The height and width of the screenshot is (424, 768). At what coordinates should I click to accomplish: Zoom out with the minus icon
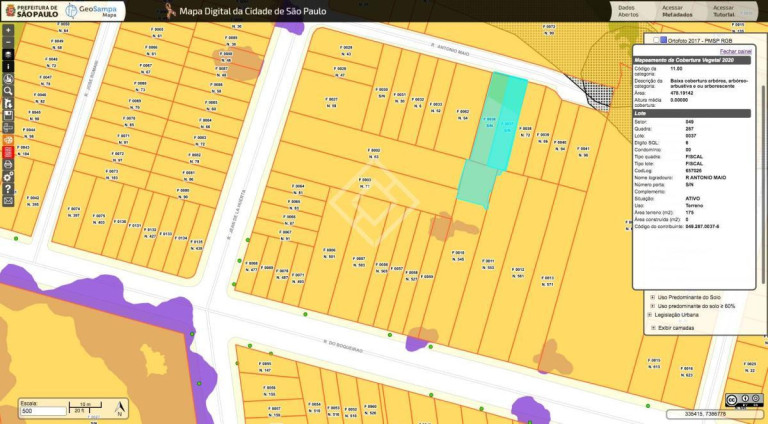(x=8, y=42)
